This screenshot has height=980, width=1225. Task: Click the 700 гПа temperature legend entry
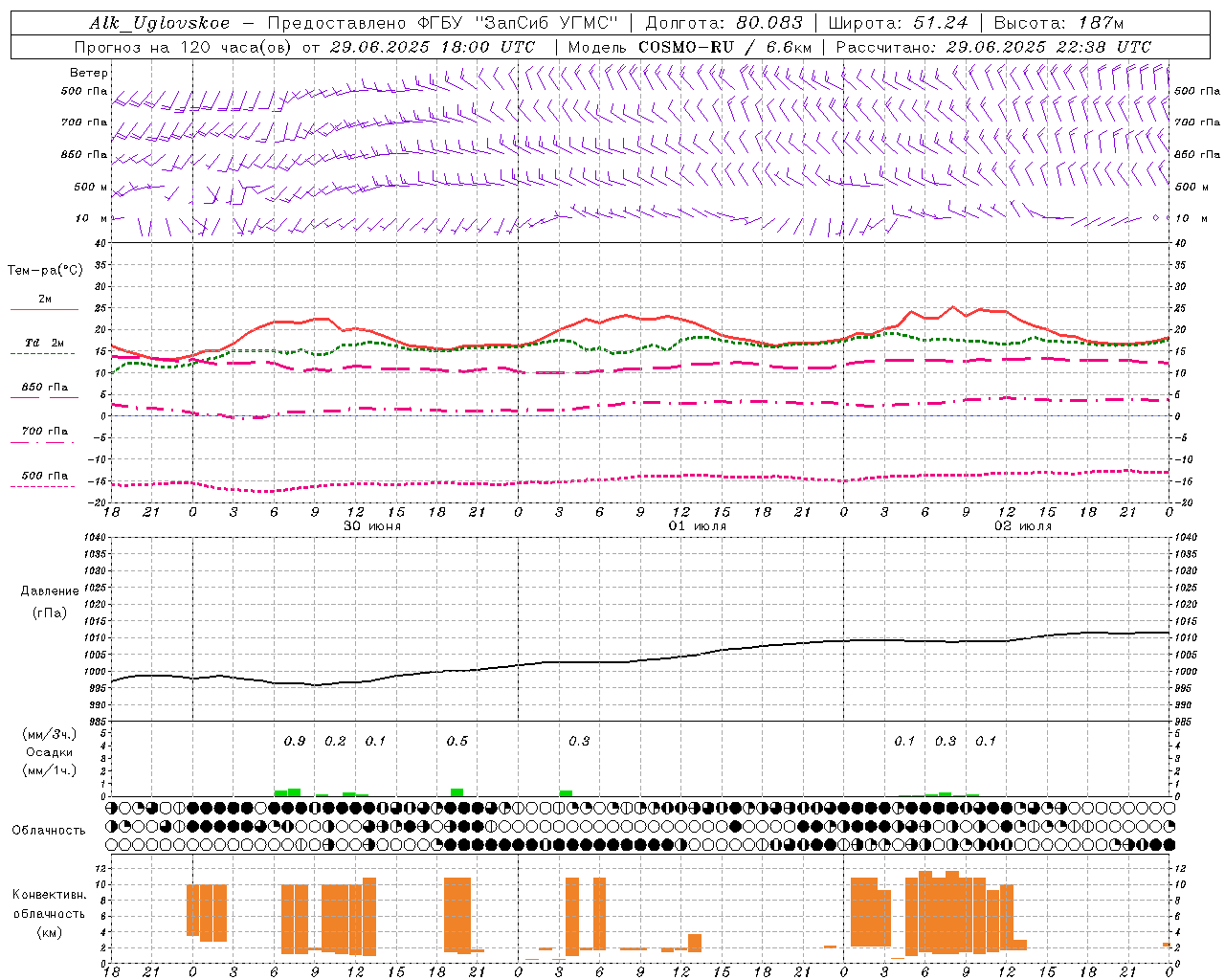pyautogui.click(x=45, y=432)
